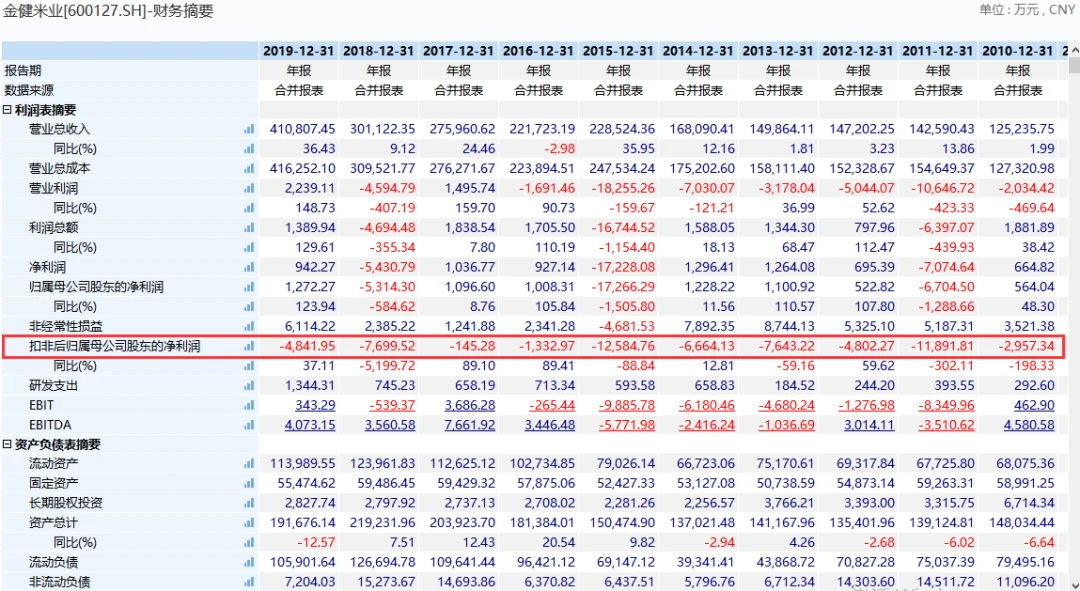Collapse the 资产负债表摘要 section

click(x=7, y=444)
